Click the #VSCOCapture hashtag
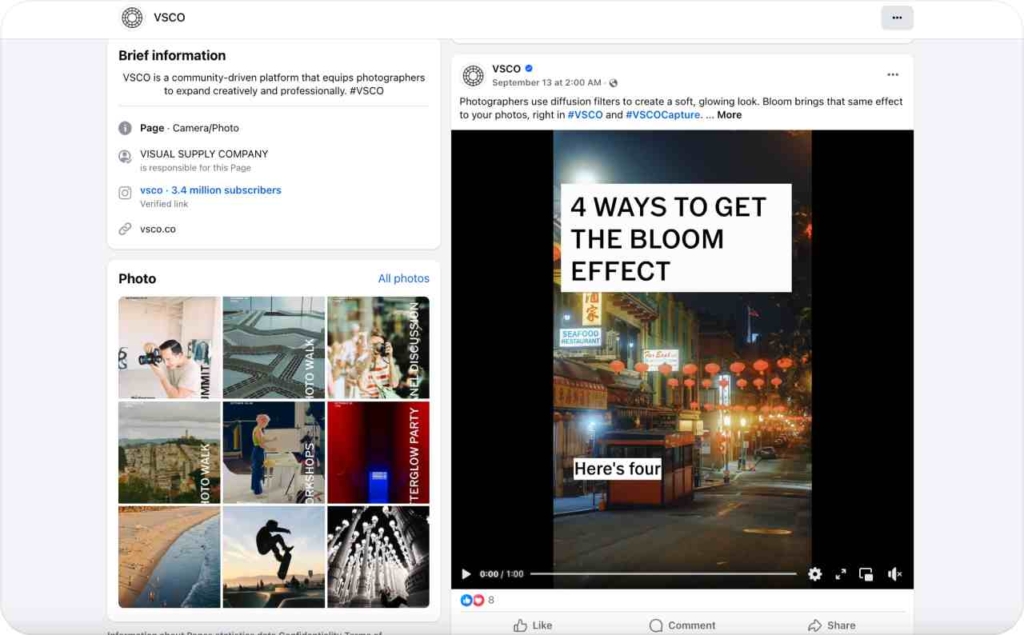The image size is (1024, 635). click(663, 115)
